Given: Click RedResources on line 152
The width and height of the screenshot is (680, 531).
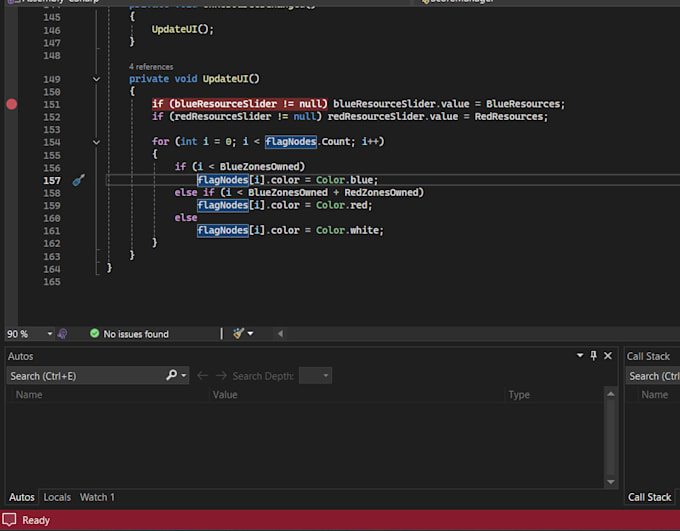Looking at the screenshot, I should pyautogui.click(x=509, y=117).
